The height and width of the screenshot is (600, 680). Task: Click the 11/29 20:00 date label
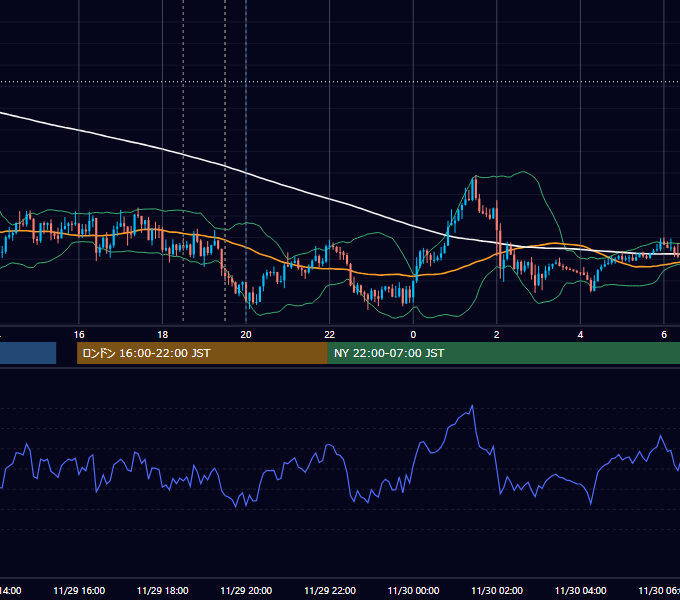point(246,590)
